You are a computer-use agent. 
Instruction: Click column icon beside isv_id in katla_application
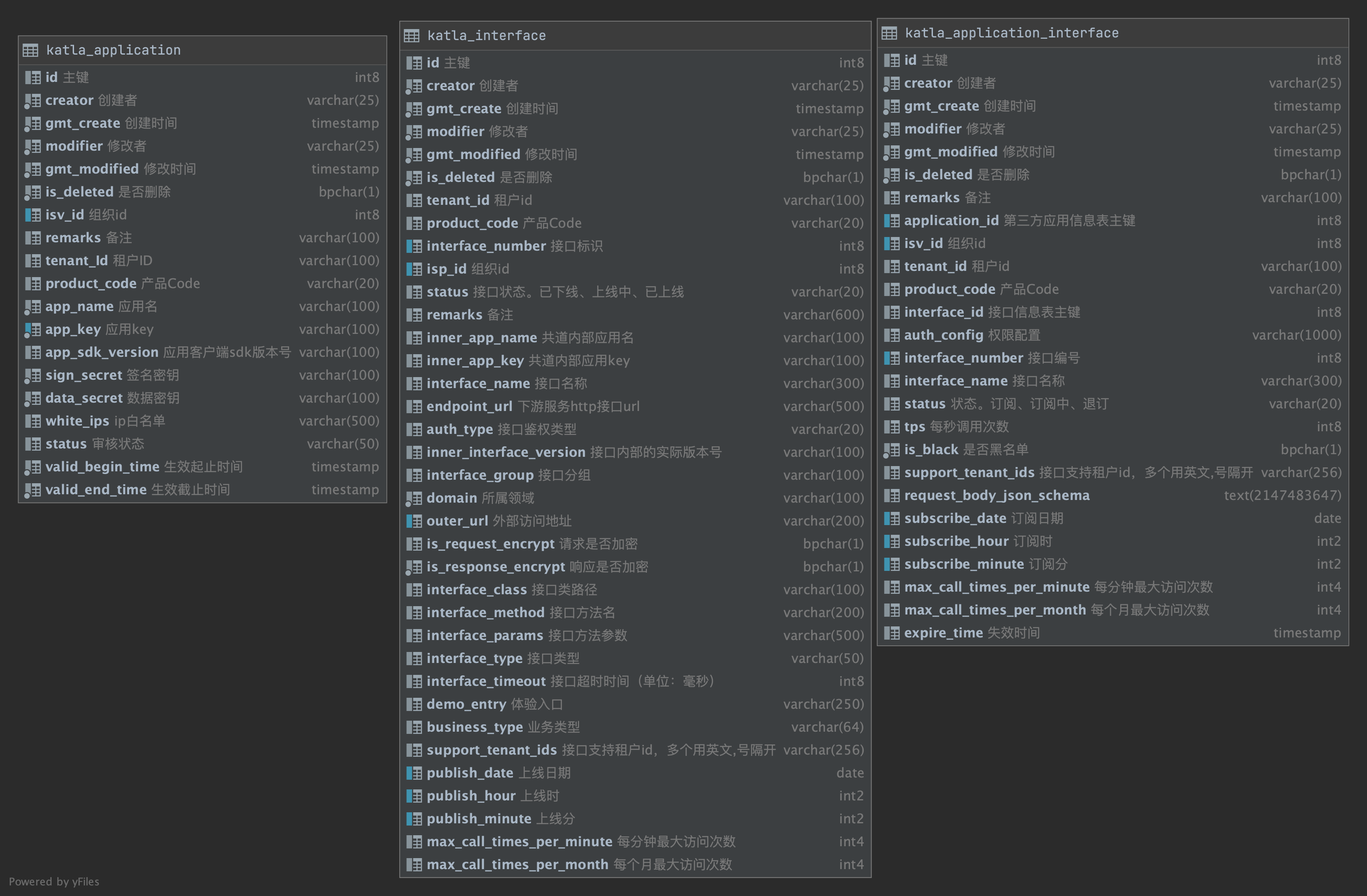pyautogui.click(x=33, y=215)
